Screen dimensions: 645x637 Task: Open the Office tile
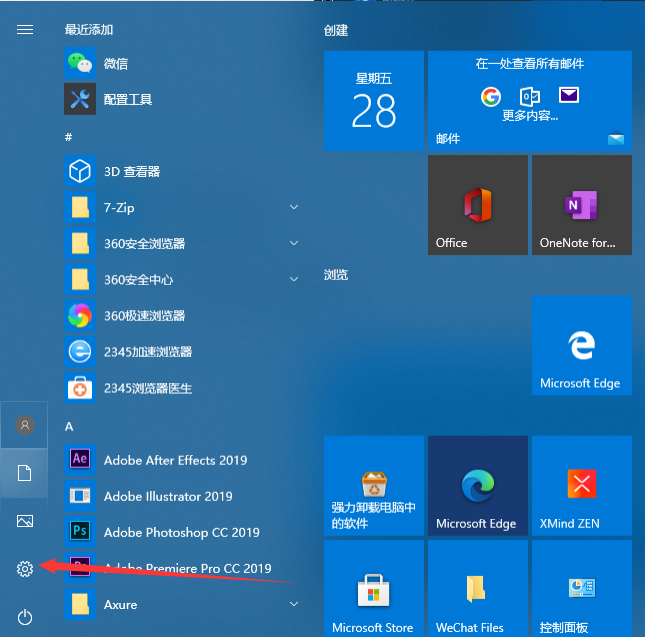point(477,205)
